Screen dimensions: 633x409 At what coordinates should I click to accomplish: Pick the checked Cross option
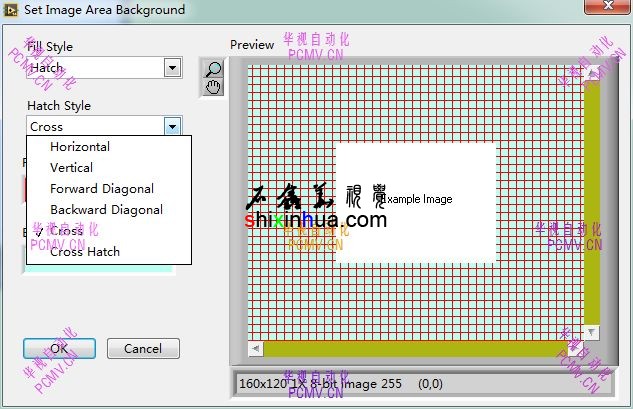(x=67, y=231)
